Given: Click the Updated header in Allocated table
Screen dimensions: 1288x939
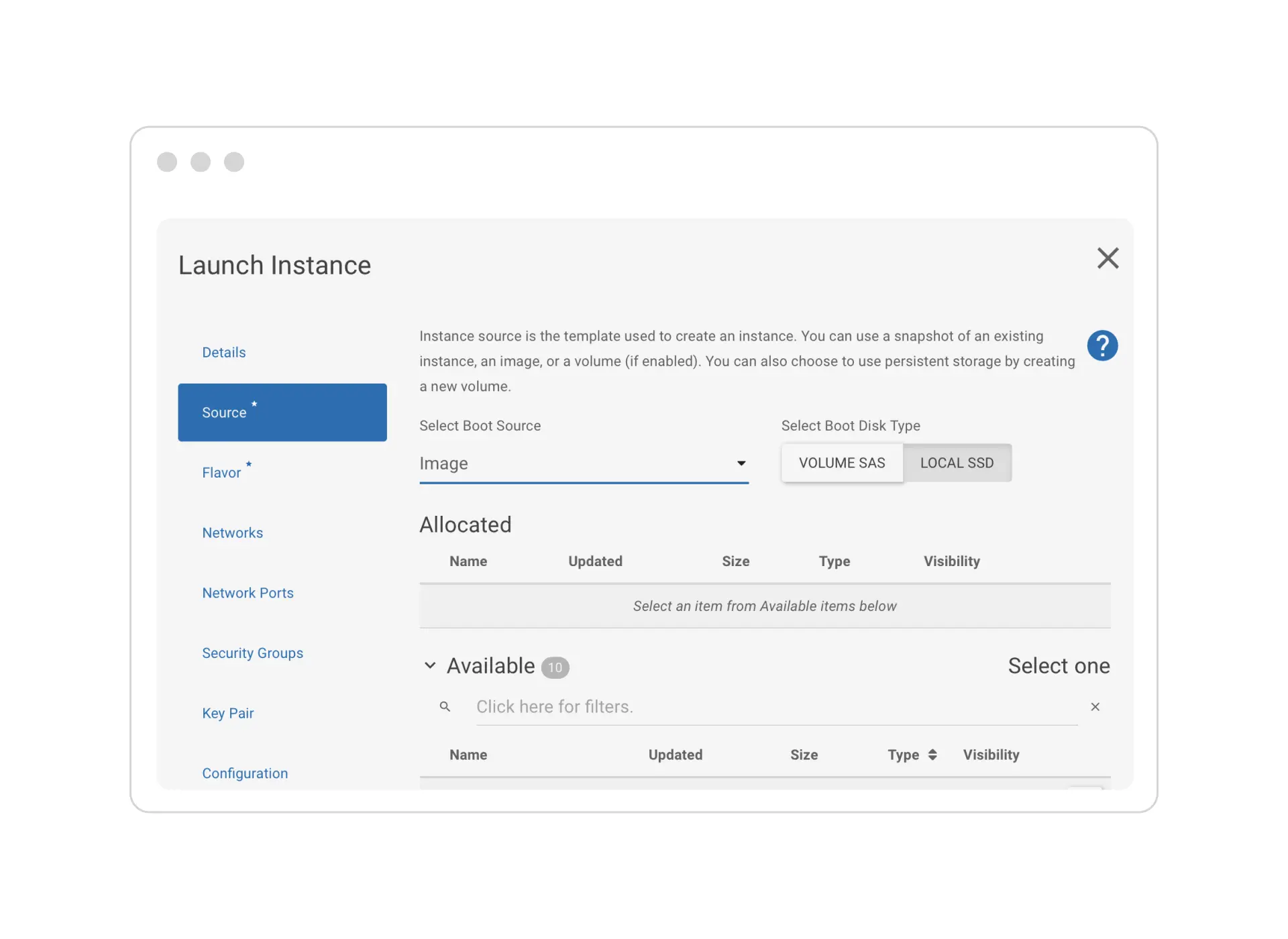Looking at the screenshot, I should point(596,561).
